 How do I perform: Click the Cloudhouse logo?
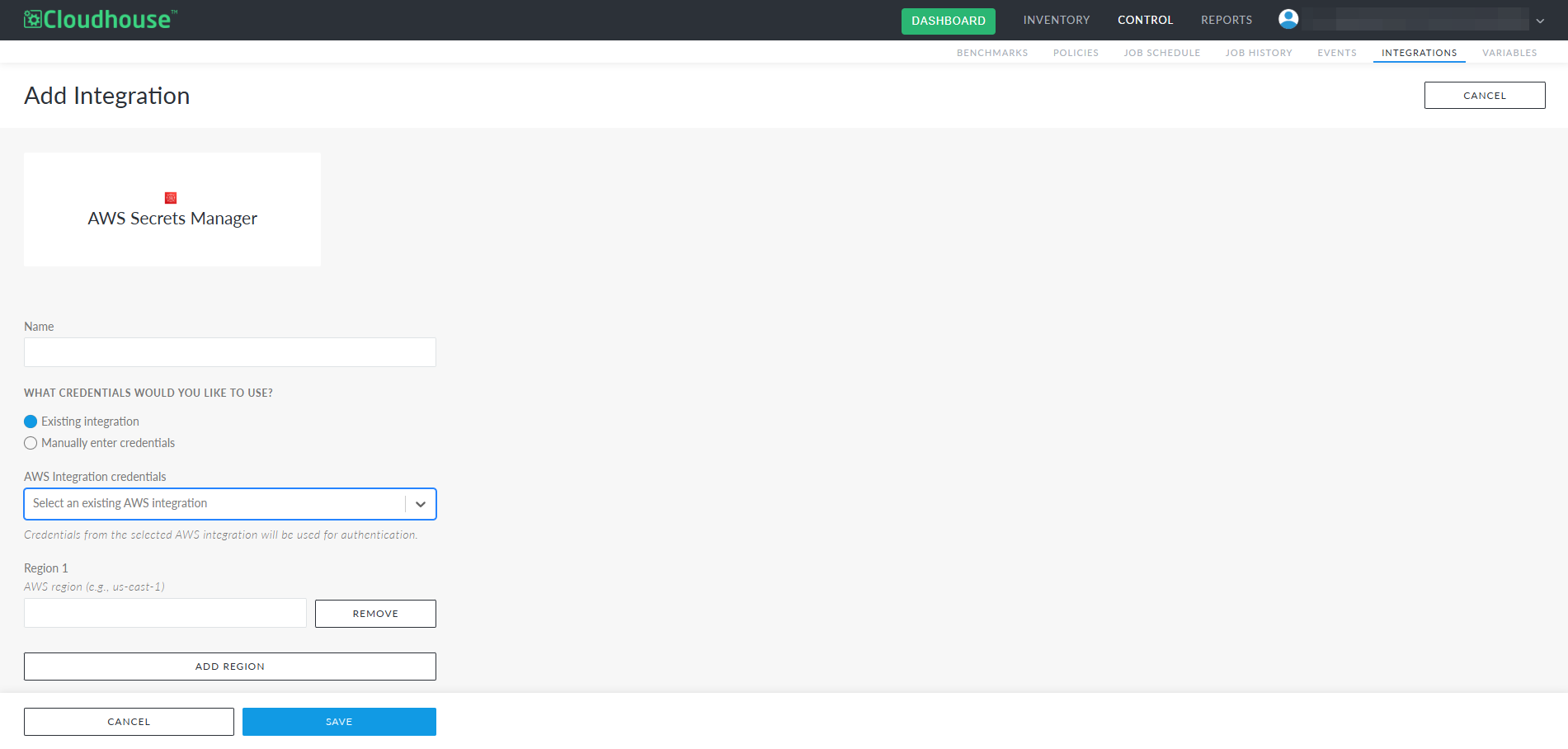point(101,20)
